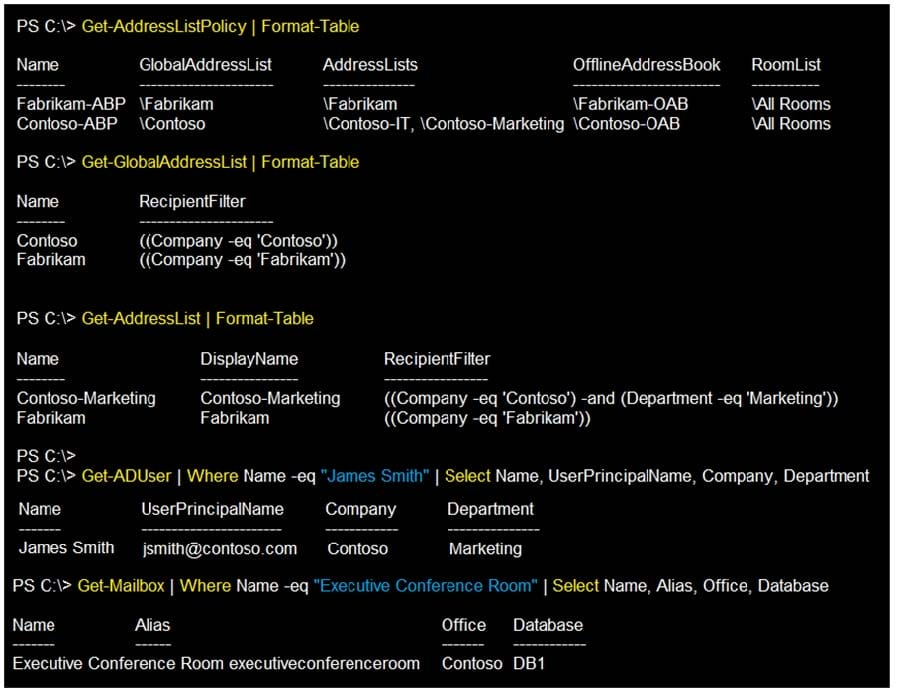Click the Contoso-Marketing recipient filter expression
Screen dimensions: 897x692
click(x=610, y=399)
